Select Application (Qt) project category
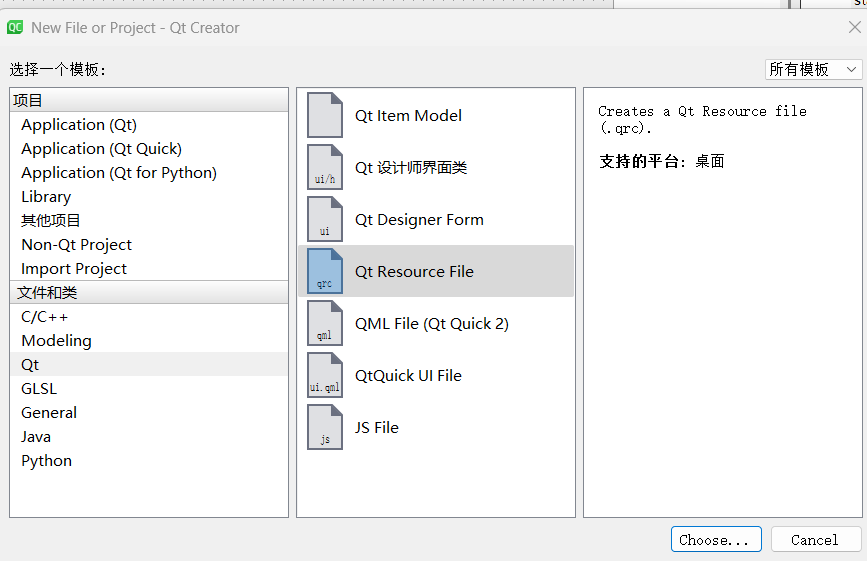This screenshot has height=561, width=867. pyautogui.click(x=149, y=124)
